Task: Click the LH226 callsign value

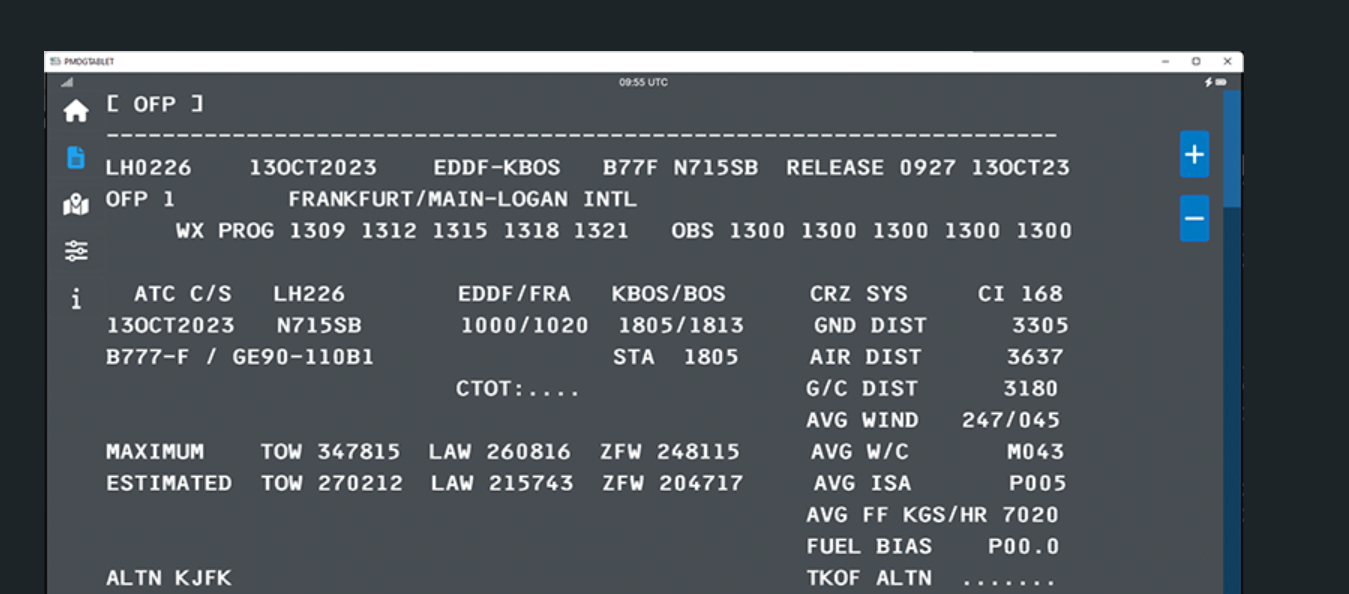Action: [309, 294]
